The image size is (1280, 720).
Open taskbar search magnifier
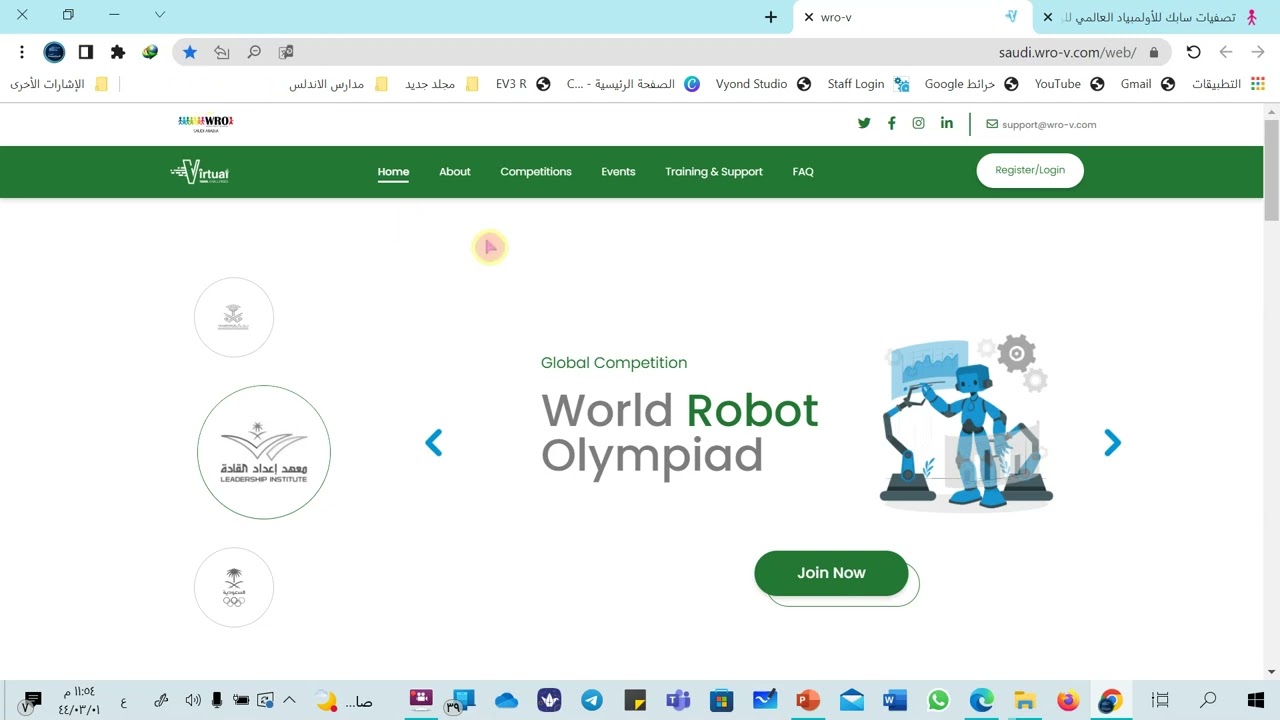coord(1208,700)
